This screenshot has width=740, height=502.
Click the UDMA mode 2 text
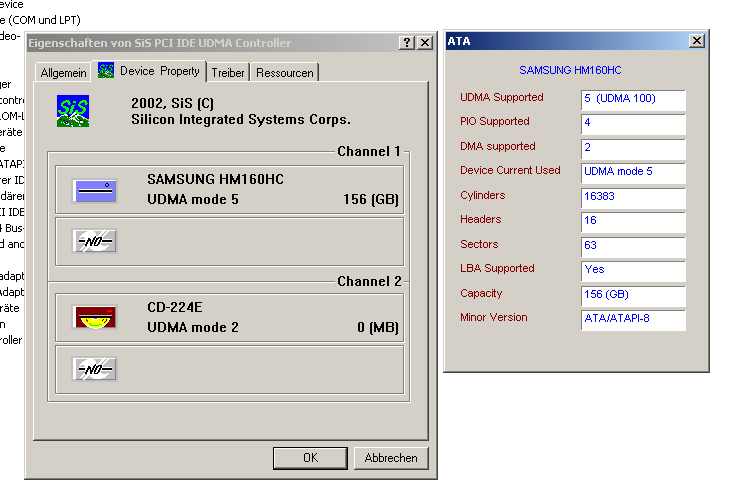coord(193,327)
